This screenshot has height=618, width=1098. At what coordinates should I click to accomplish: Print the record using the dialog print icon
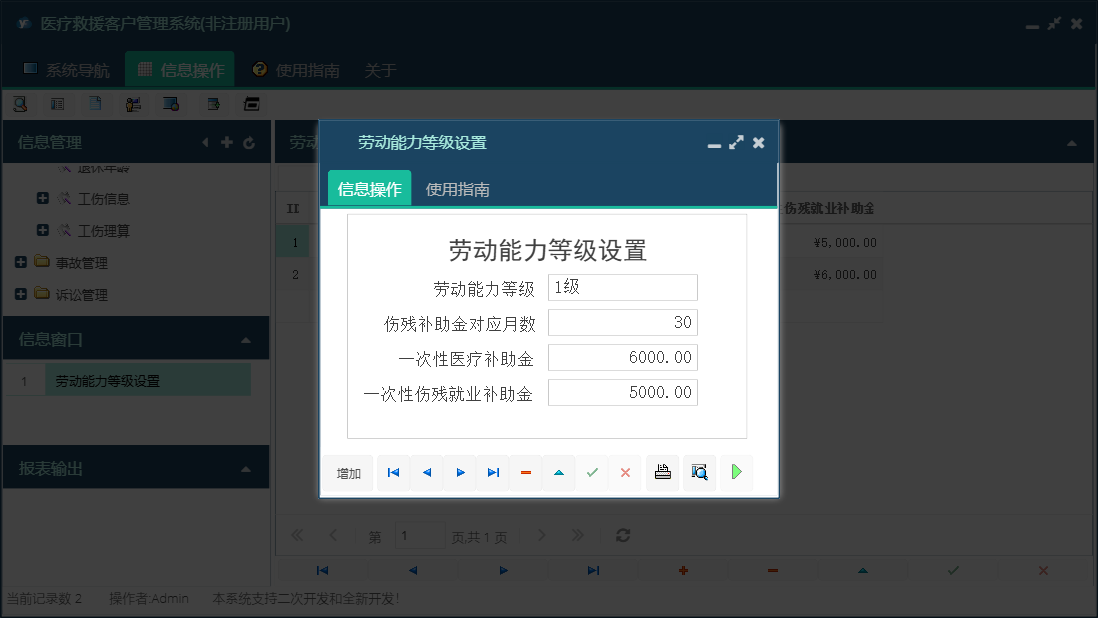[x=662, y=472]
